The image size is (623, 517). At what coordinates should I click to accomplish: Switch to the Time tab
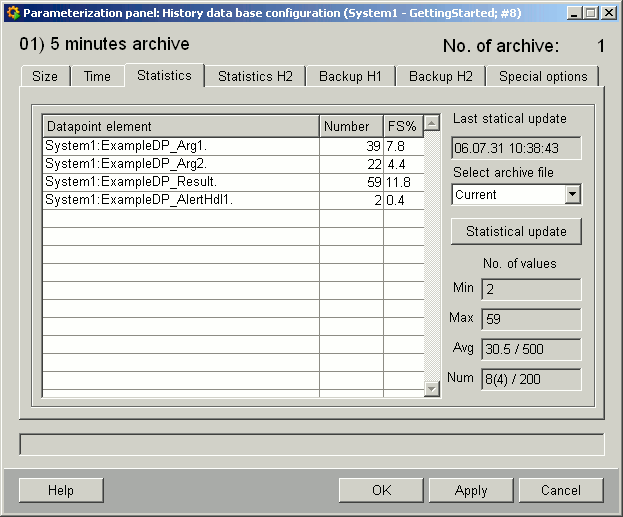(97, 76)
